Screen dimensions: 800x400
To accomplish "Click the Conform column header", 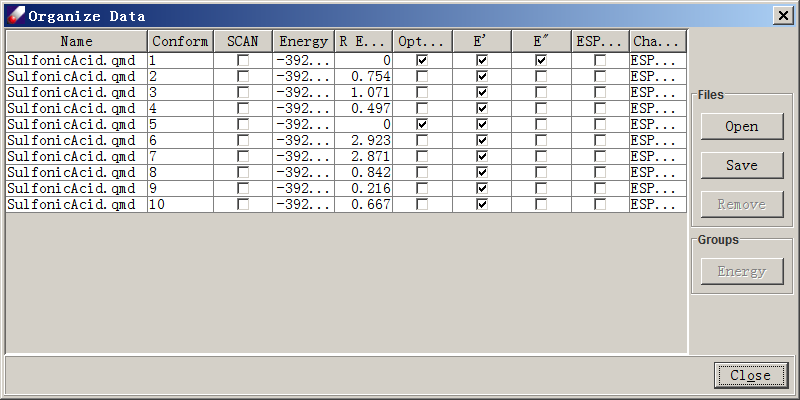I will coord(180,41).
